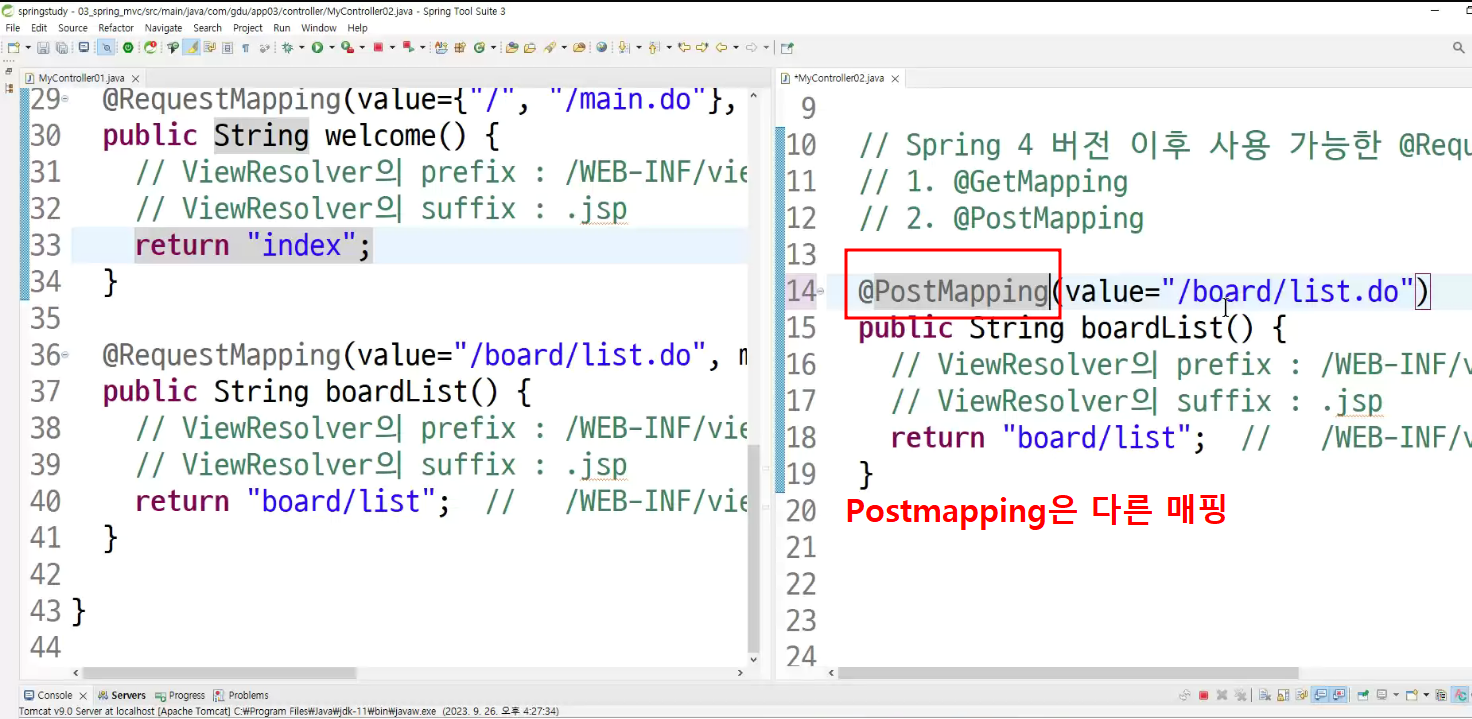Open the Display Selected Console dropdown arrow

1396,695
